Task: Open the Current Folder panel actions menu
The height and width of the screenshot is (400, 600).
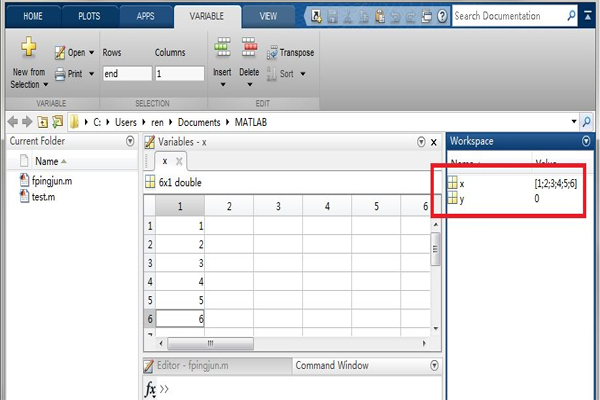Action: tap(130, 141)
